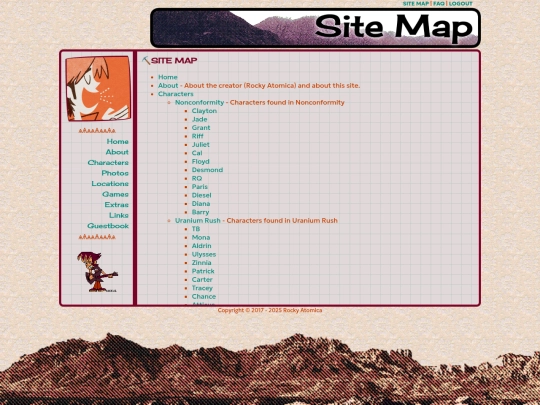Open Photos in sidebar menu
The image size is (540, 405).
click(x=115, y=173)
